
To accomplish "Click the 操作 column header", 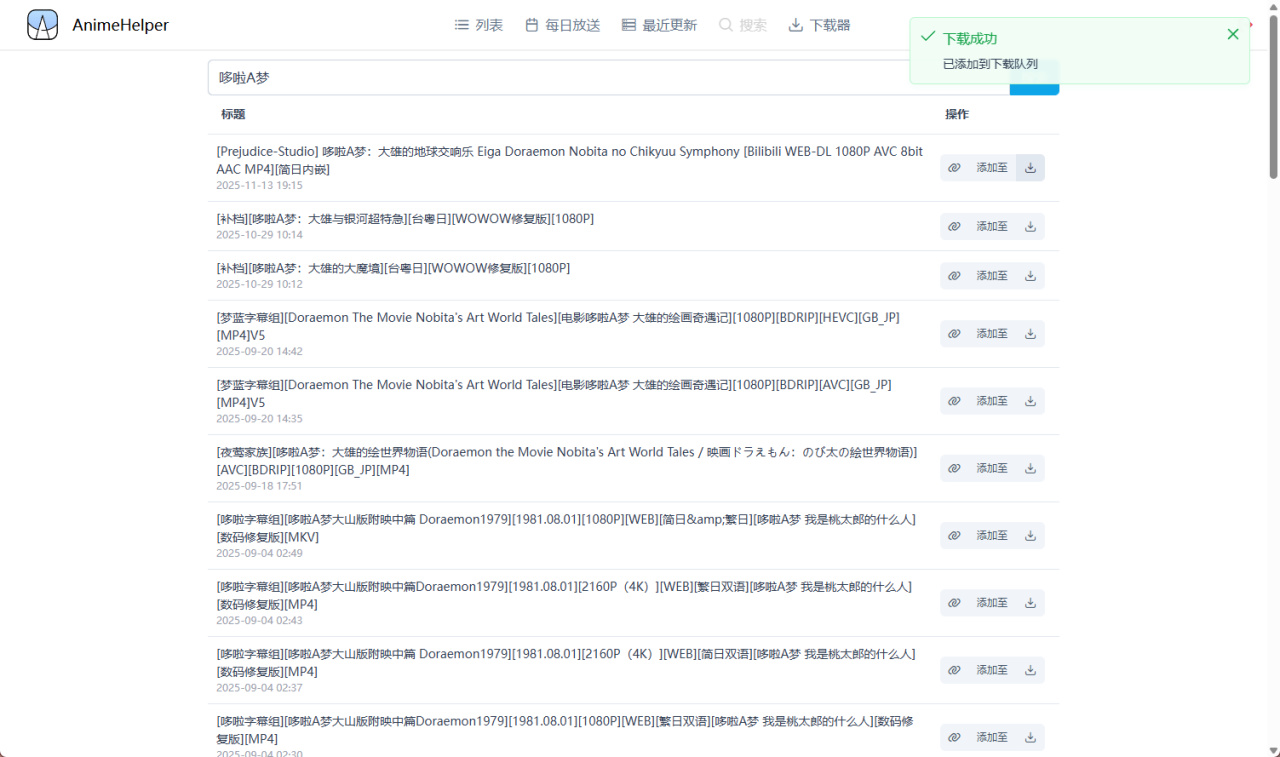I will (957, 114).
